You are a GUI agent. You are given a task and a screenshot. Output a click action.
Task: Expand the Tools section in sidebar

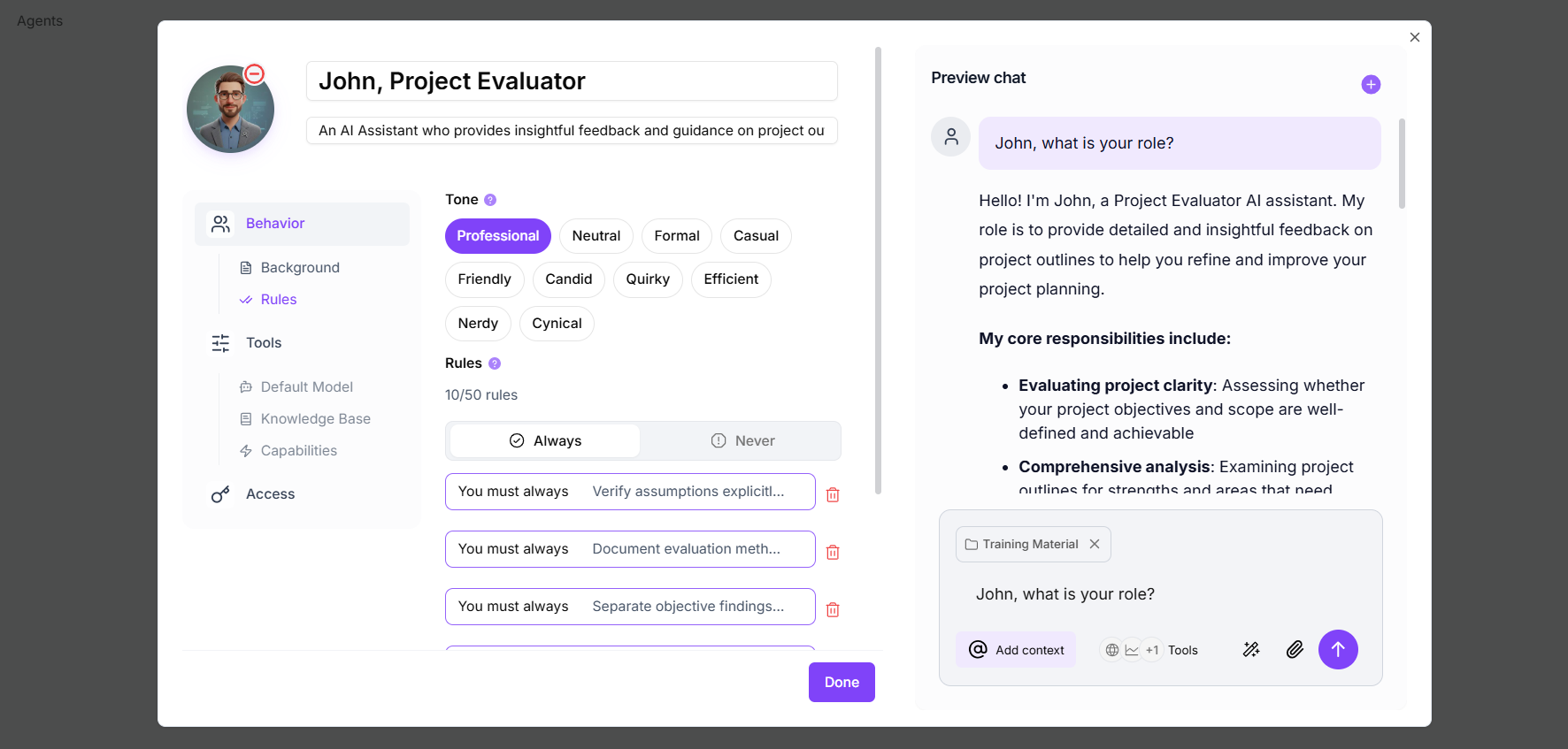click(264, 343)
